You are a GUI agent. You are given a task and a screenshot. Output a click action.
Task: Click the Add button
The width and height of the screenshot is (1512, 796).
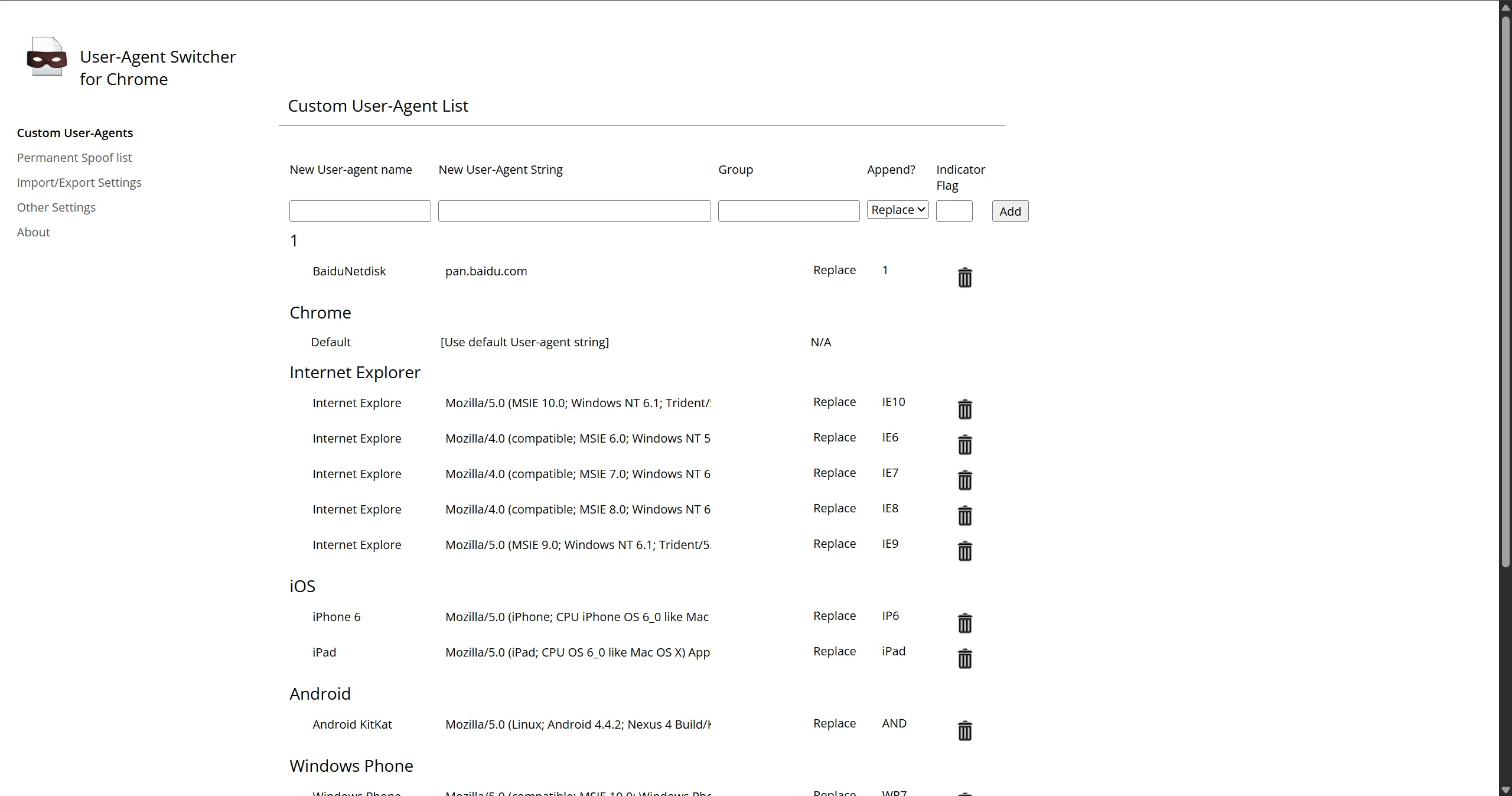1009,211
